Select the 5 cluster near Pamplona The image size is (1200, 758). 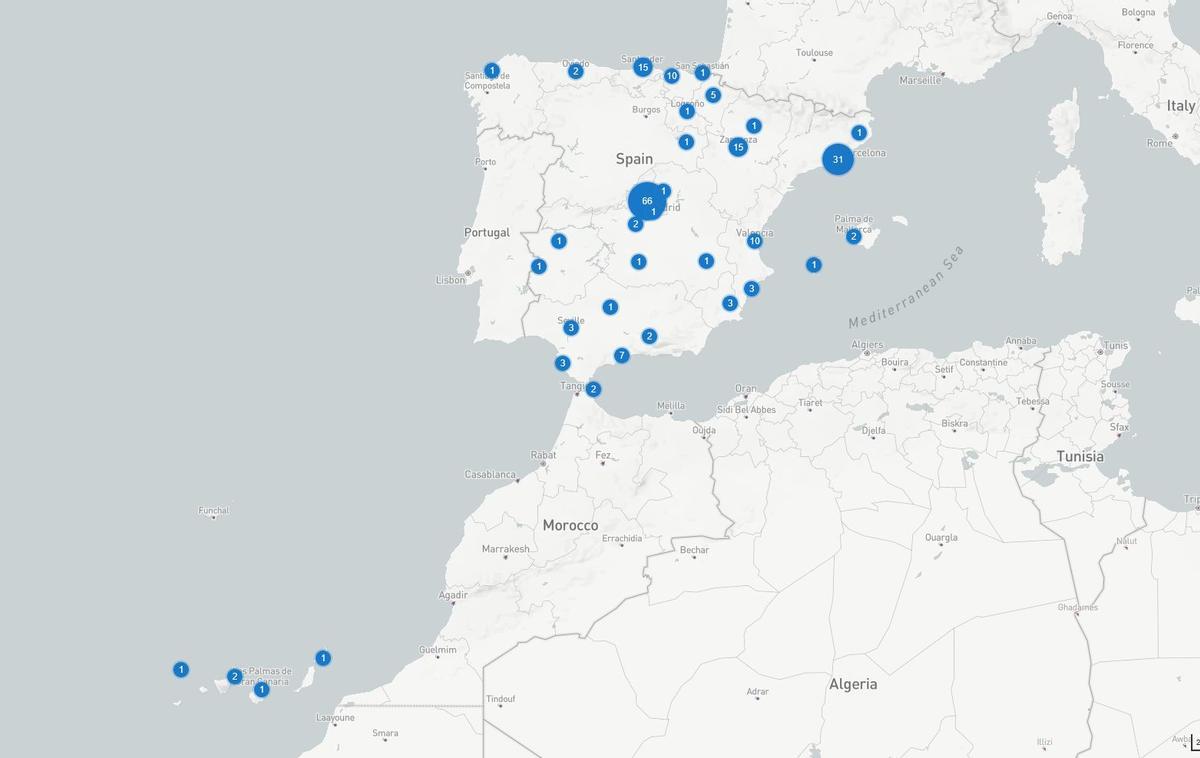tap(712, 93)
